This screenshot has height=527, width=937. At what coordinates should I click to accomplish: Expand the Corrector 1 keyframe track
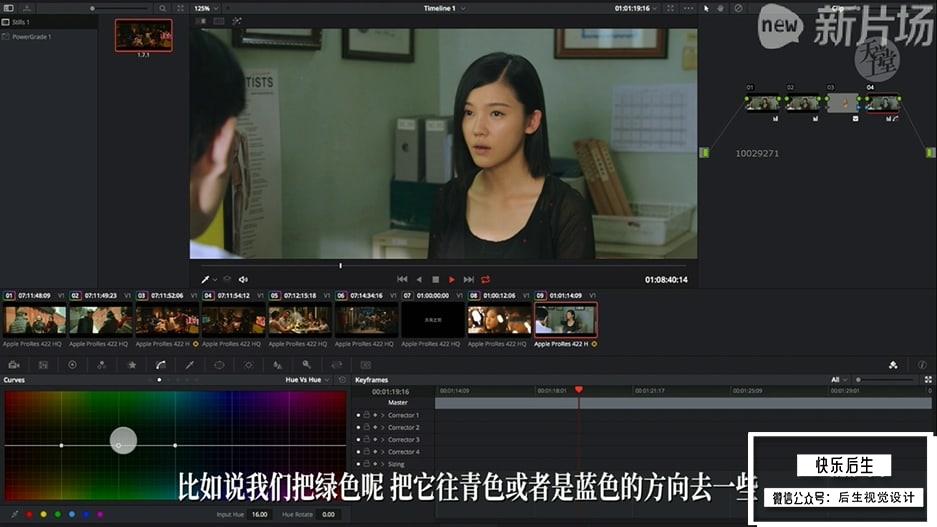click(x=382, y=415)
